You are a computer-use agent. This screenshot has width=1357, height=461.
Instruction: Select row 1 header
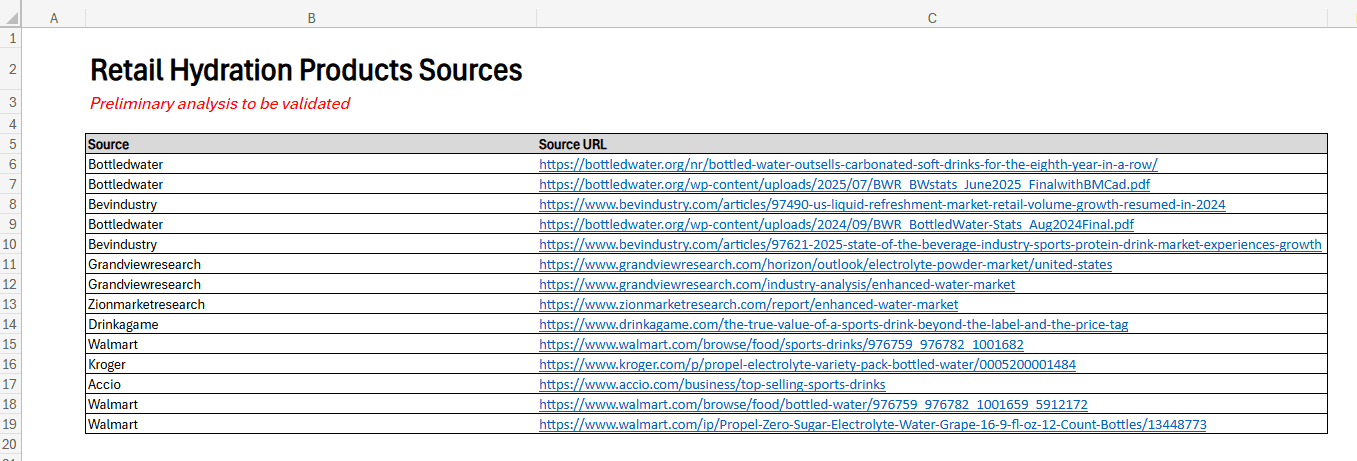pyautogui.click(x=10, y=38)
